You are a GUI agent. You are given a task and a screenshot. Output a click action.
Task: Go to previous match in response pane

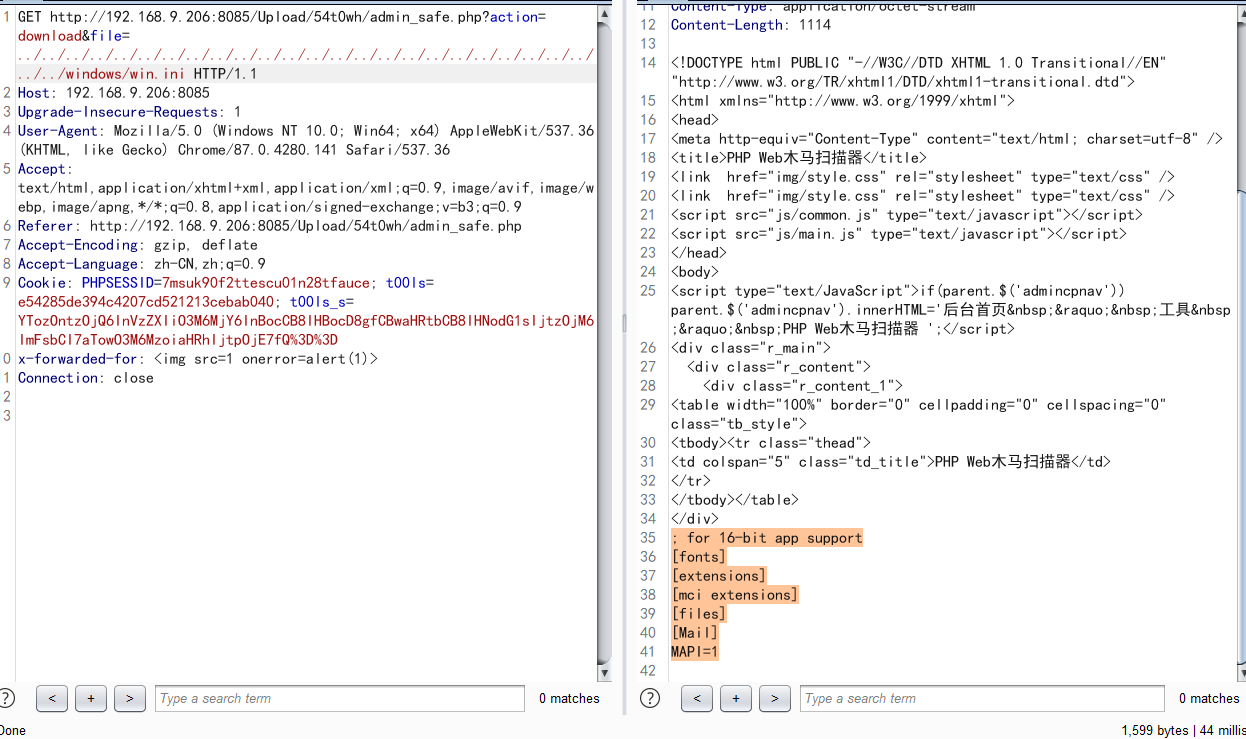(697, 698)
